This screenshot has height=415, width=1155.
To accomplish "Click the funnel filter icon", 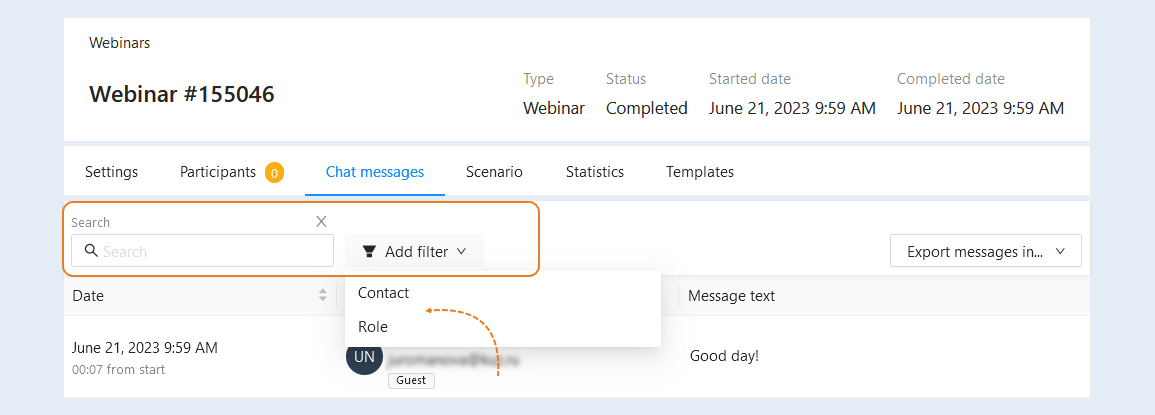I will coord(370,252).
